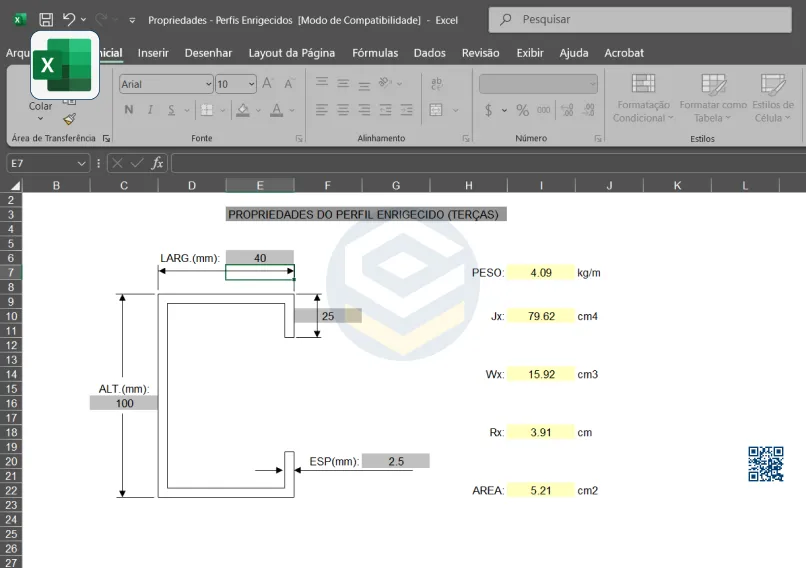The width and height of the screenshot is (806, 568).
Task: Click the Wrap Text icon
Action: [437, 84]
